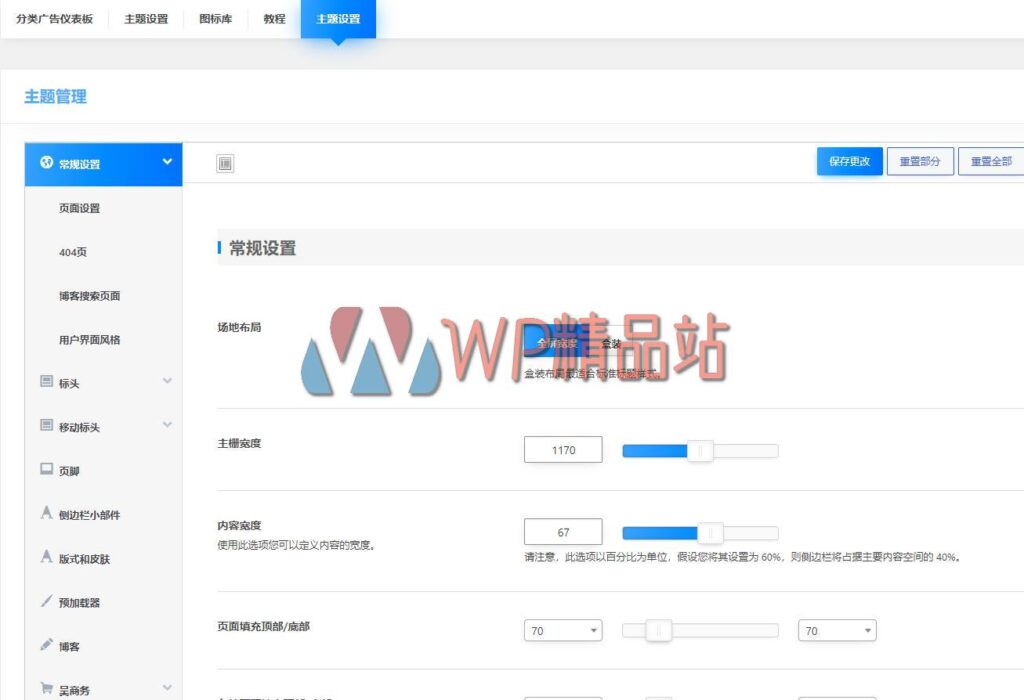Click the 博客 blog pen icon
1024x700 pixels.
[x=47, y=646]
